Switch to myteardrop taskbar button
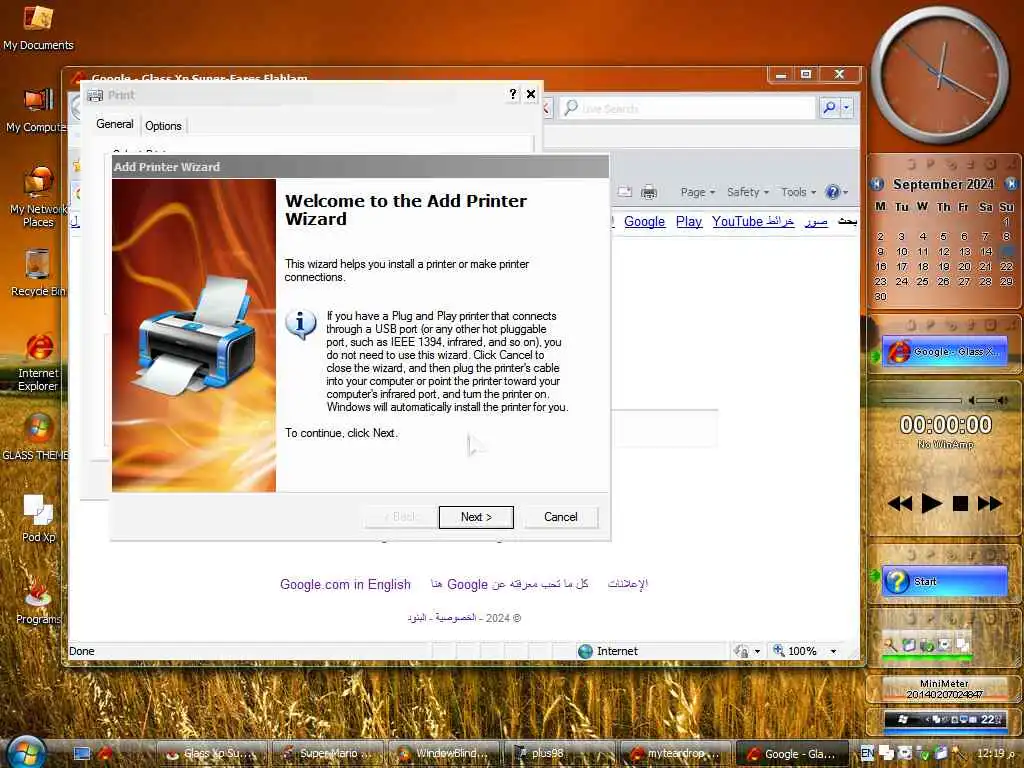Viewport: 1024px width, 768px height. [676, 754]
